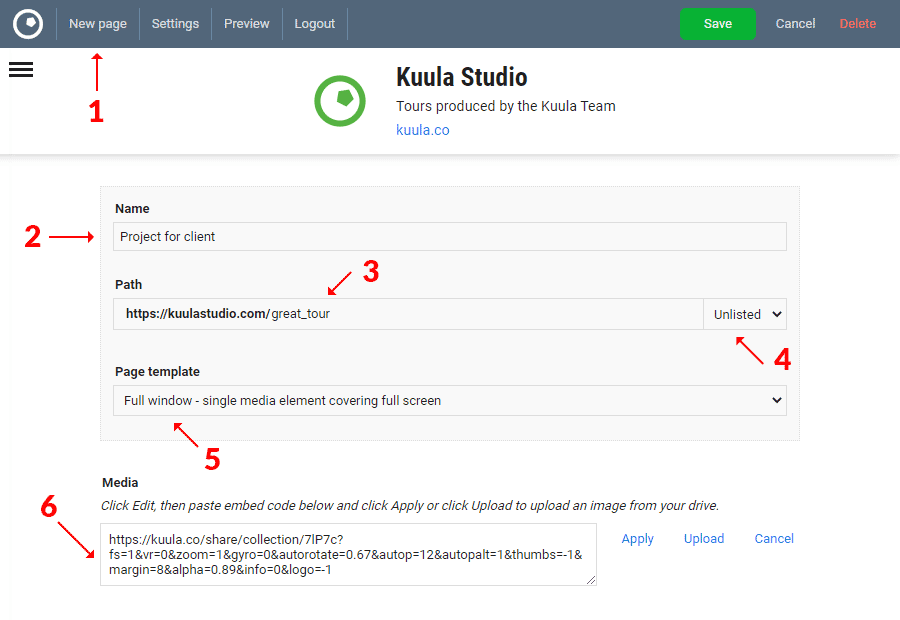Open the hamburger menu icon

tap(21, 69)
